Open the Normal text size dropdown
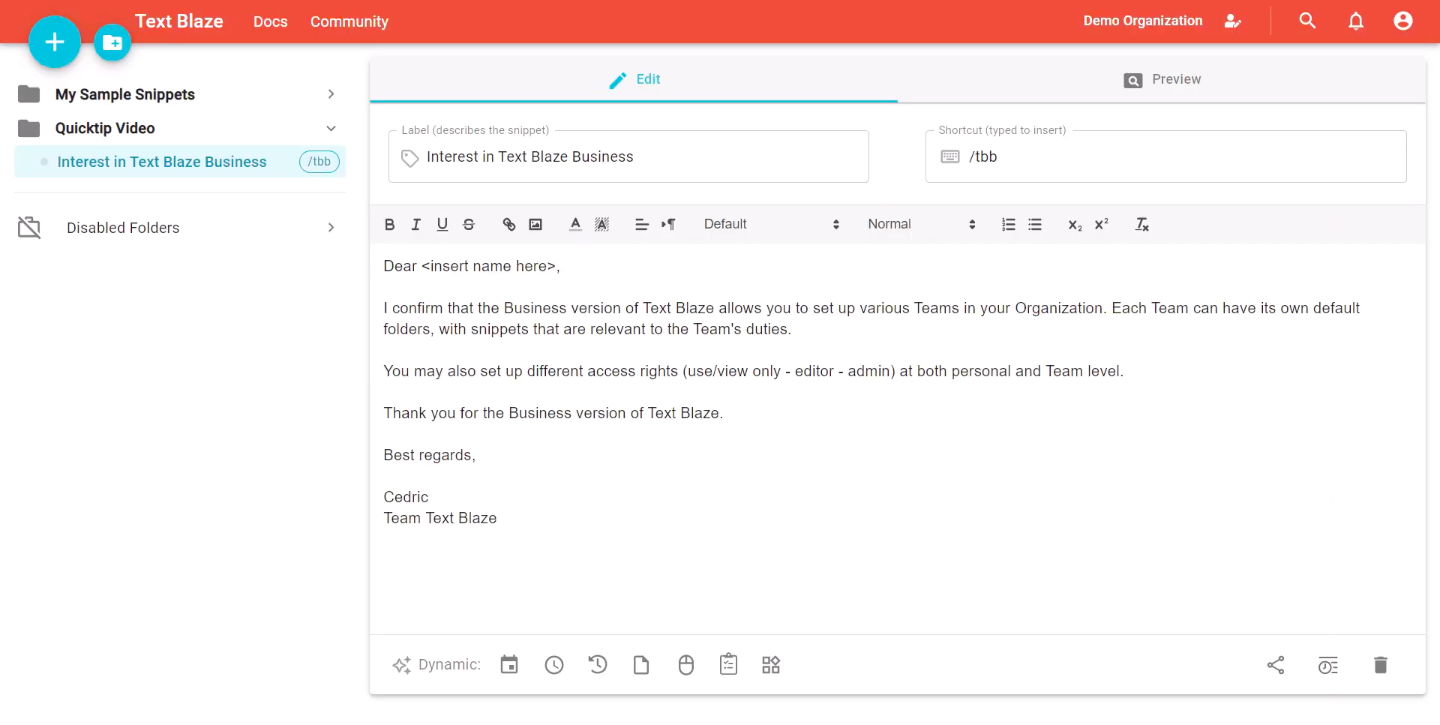The width and height of the screenshot is (1440, 725). (x=921, y=225)
